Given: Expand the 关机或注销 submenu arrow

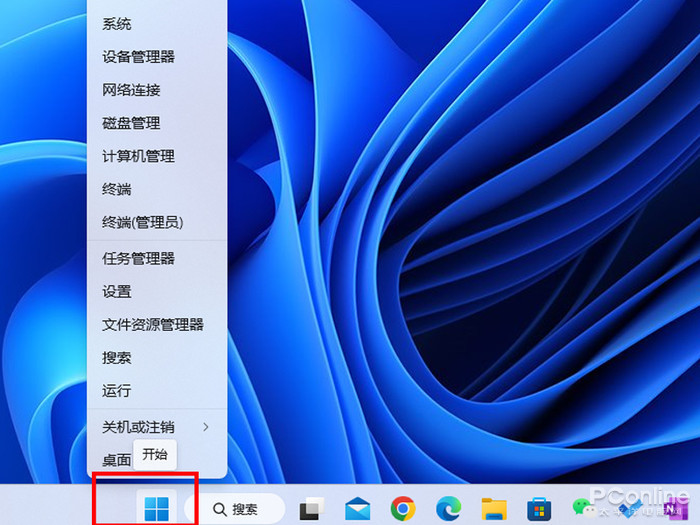Looking at the screenshot, I should coord(205,427).
